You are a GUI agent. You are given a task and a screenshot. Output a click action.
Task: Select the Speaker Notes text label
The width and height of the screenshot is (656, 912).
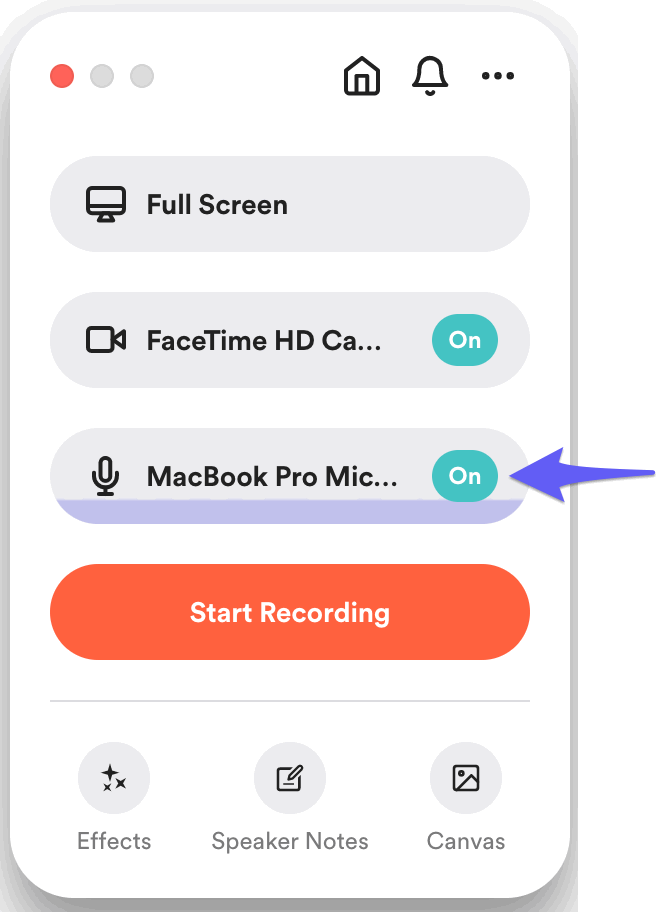[x=290, y=841]
